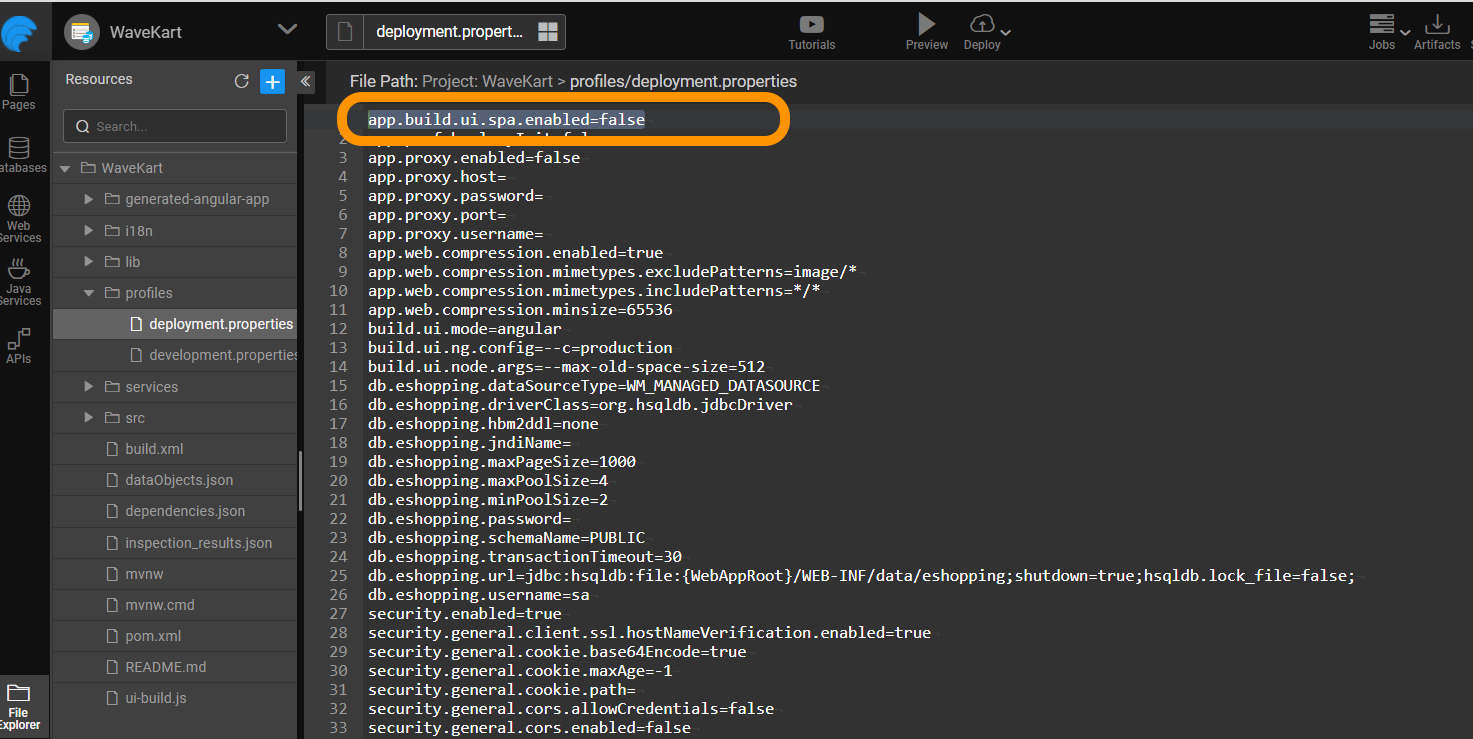Open development.properties in the file tree

pyautogui.click(x=223, y=355)
